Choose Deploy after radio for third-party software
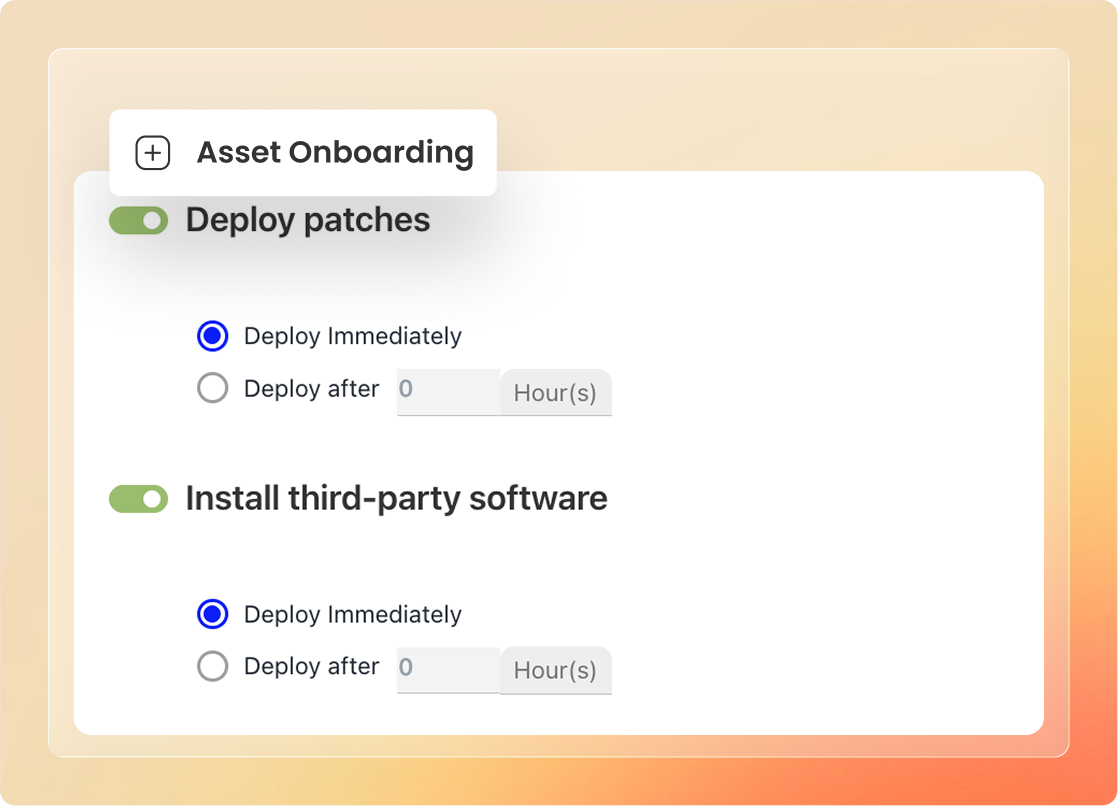 [213, 666]
